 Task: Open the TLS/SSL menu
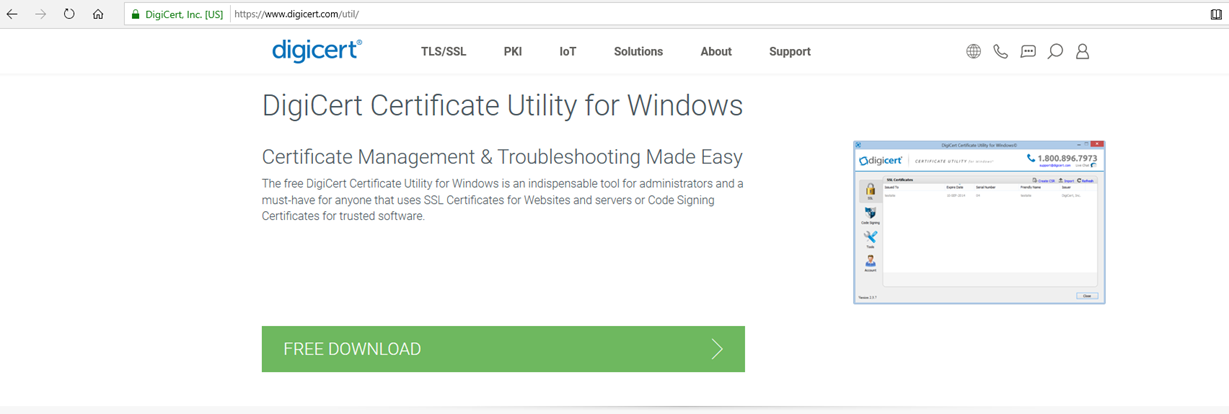(443, 51)
